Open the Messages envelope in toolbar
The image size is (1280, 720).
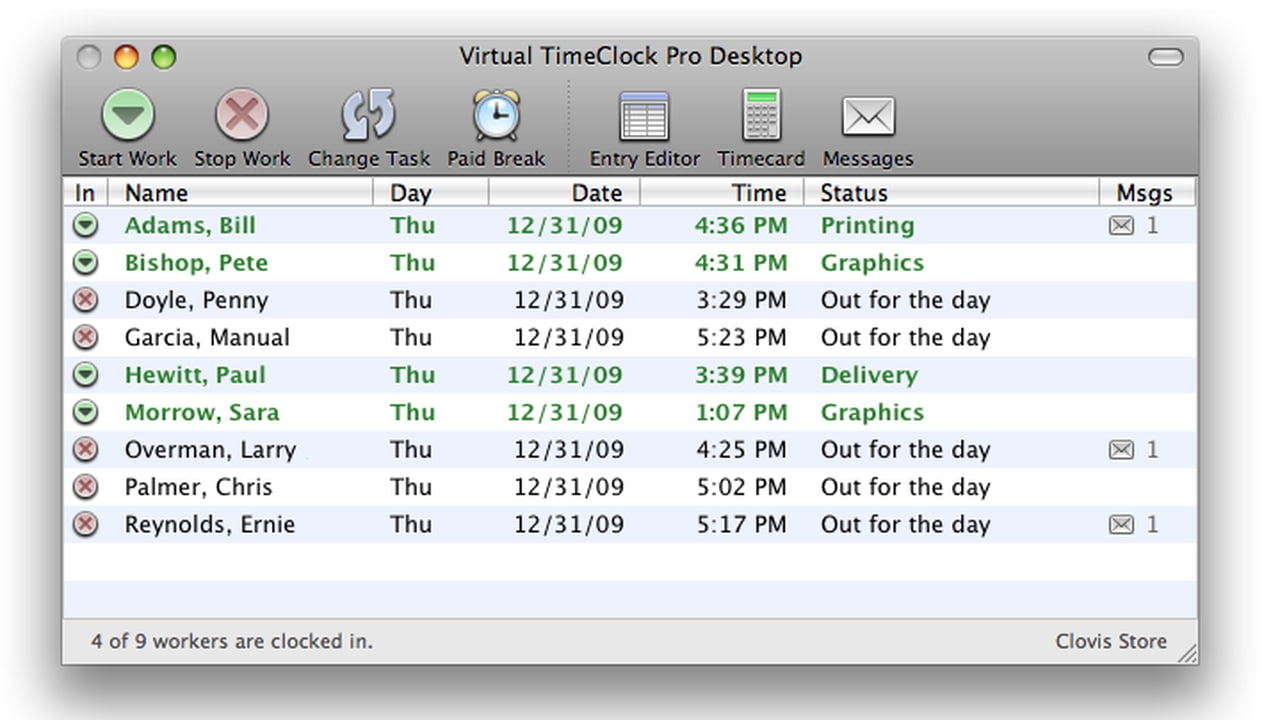tap(868, 117)
